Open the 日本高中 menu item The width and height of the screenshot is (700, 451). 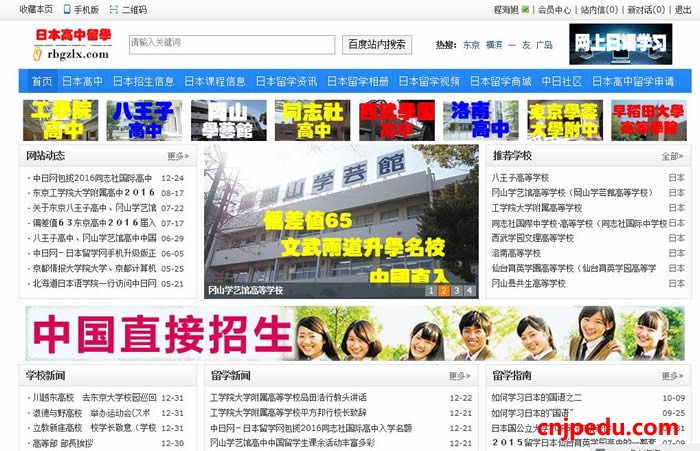82,81
